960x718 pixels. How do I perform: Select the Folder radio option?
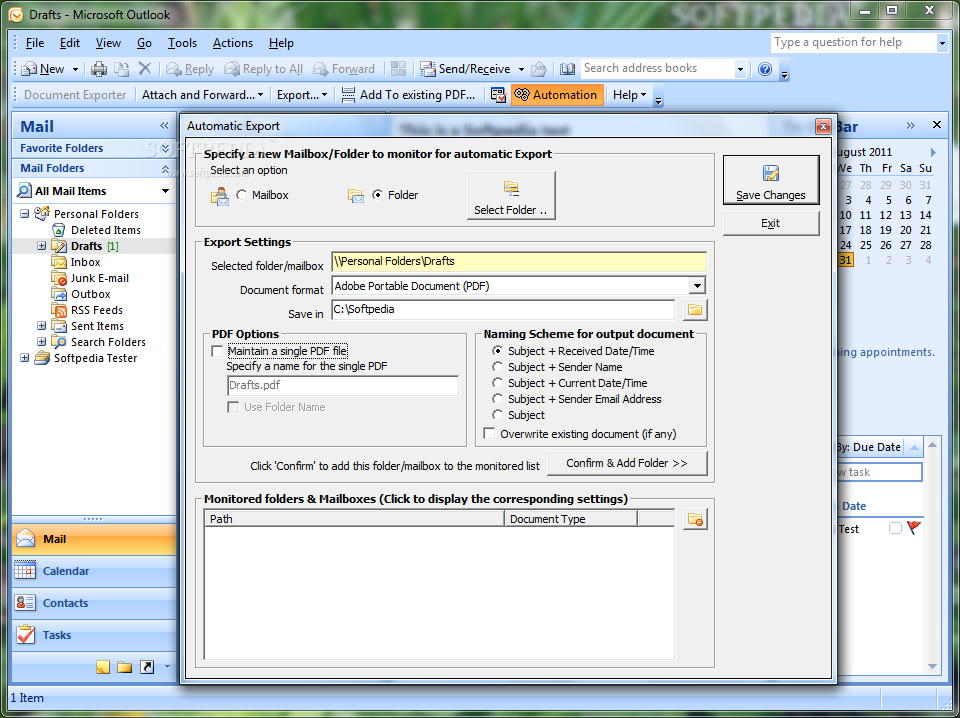click(x=378, y=195)
